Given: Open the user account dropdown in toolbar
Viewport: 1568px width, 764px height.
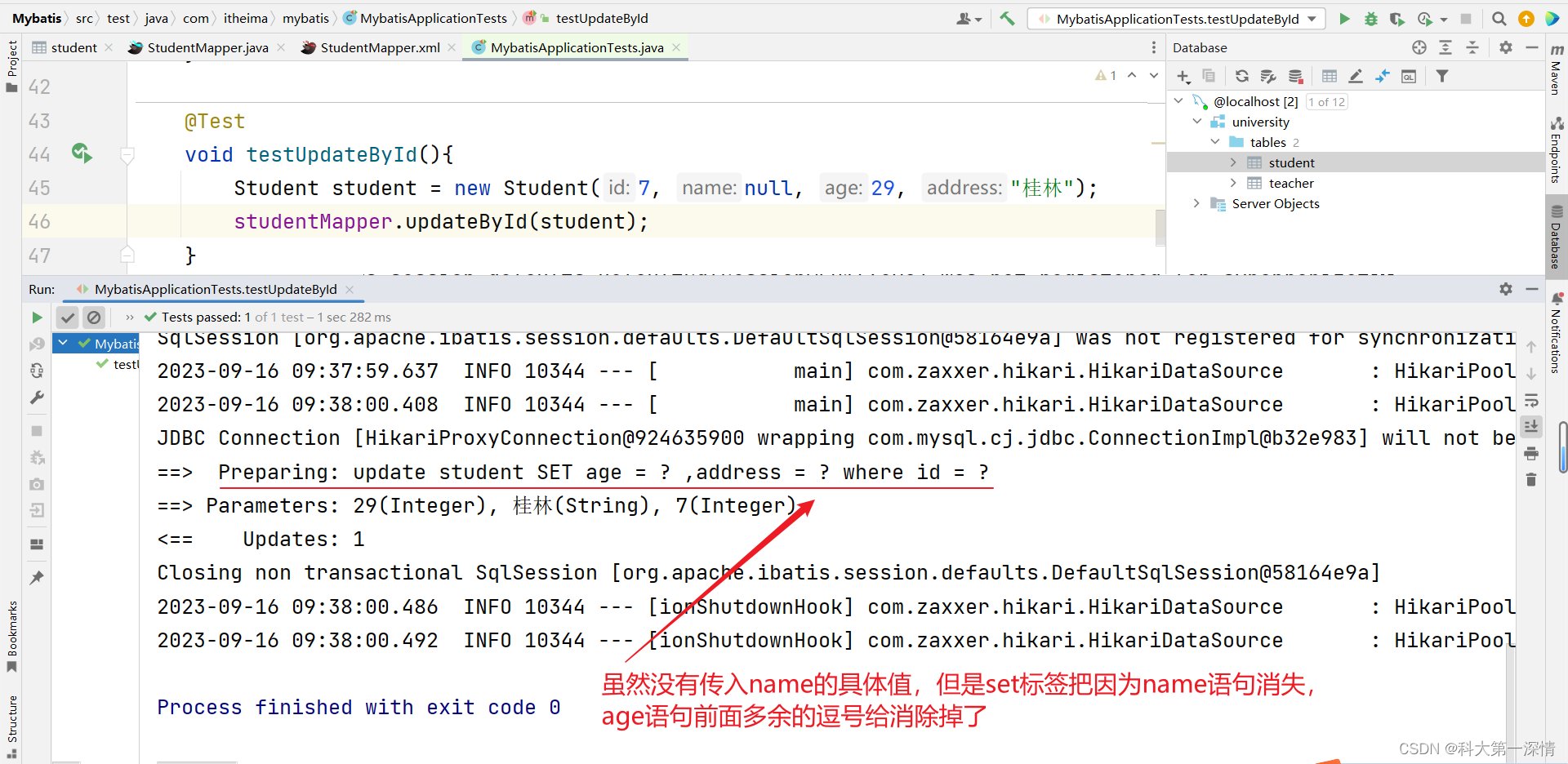Looking at the screenshot, I should 969,19.
